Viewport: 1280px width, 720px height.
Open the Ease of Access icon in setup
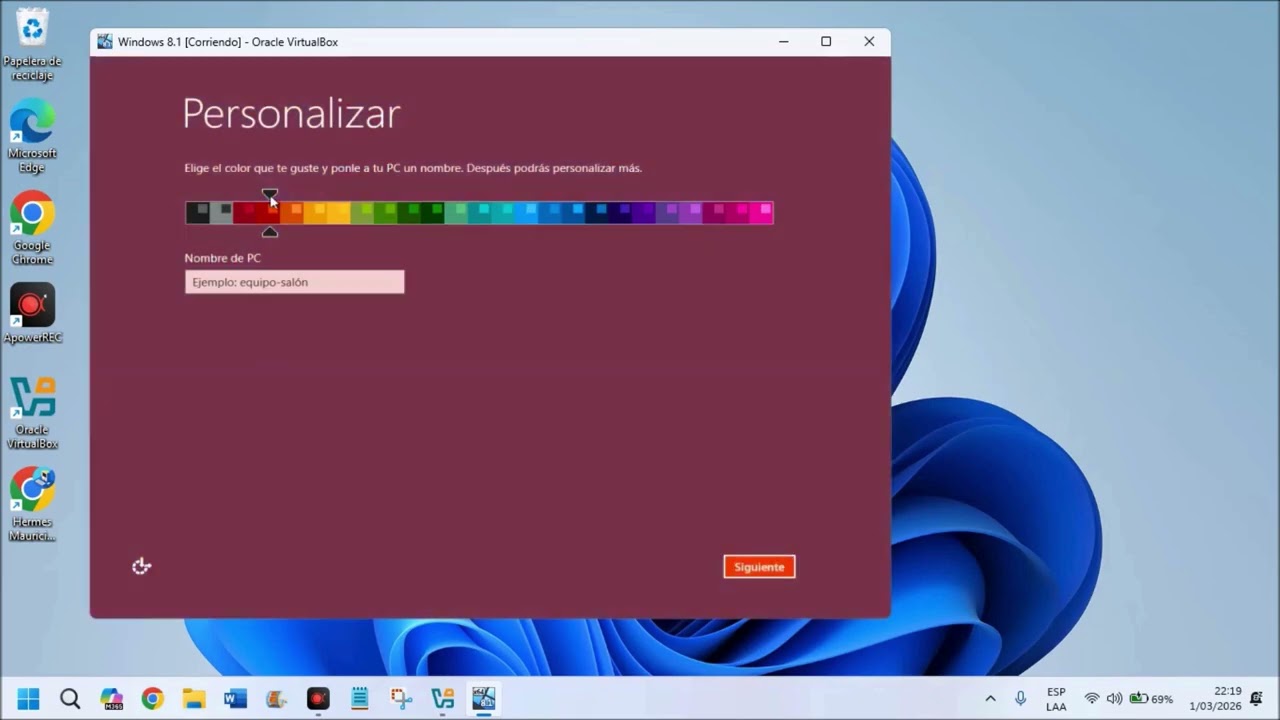tap(141, 566)
